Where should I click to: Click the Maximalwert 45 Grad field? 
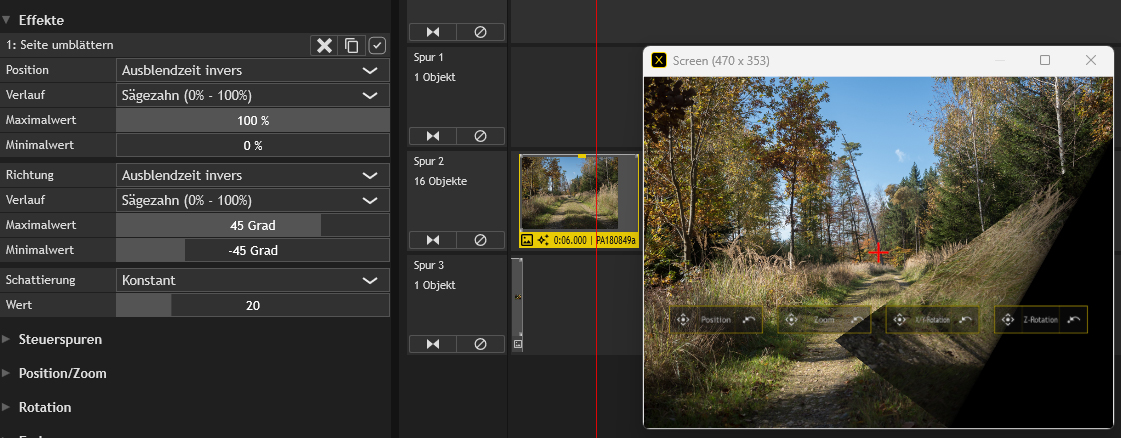252,225
